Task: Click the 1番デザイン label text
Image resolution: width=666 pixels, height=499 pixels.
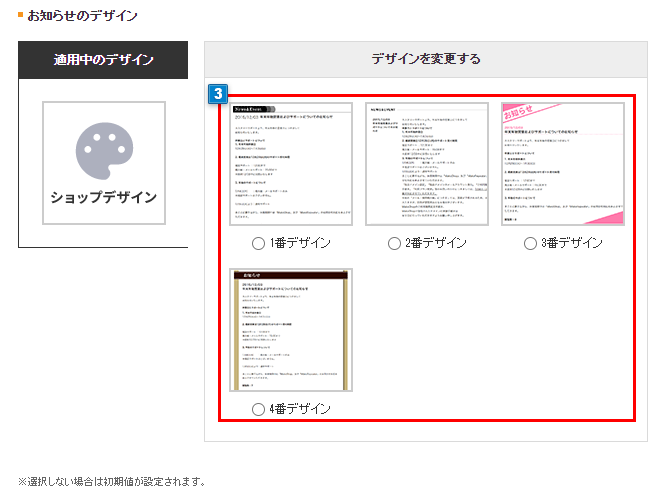Action: pos(300,243)
